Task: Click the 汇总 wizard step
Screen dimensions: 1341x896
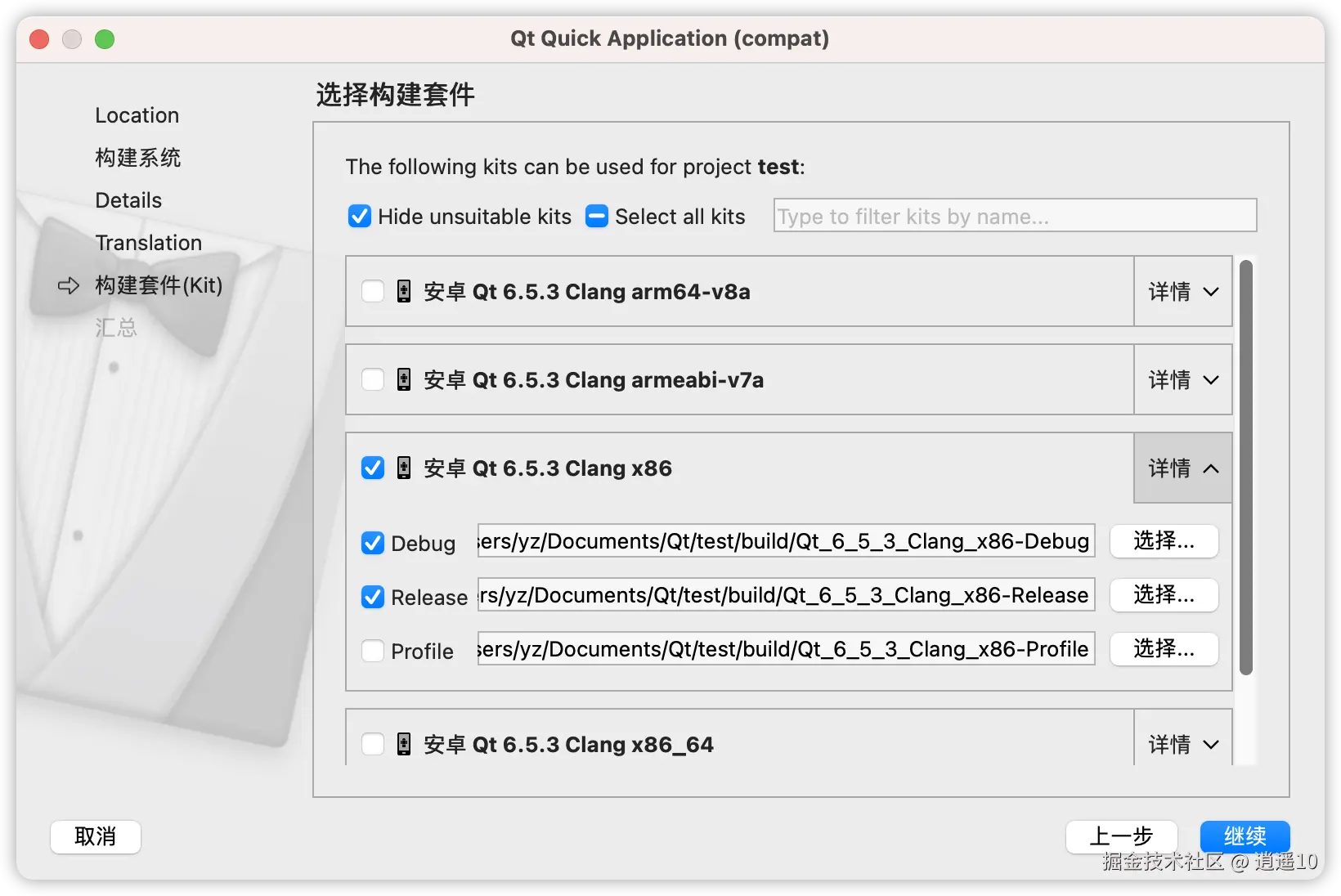Action: [x=116, y=328]
